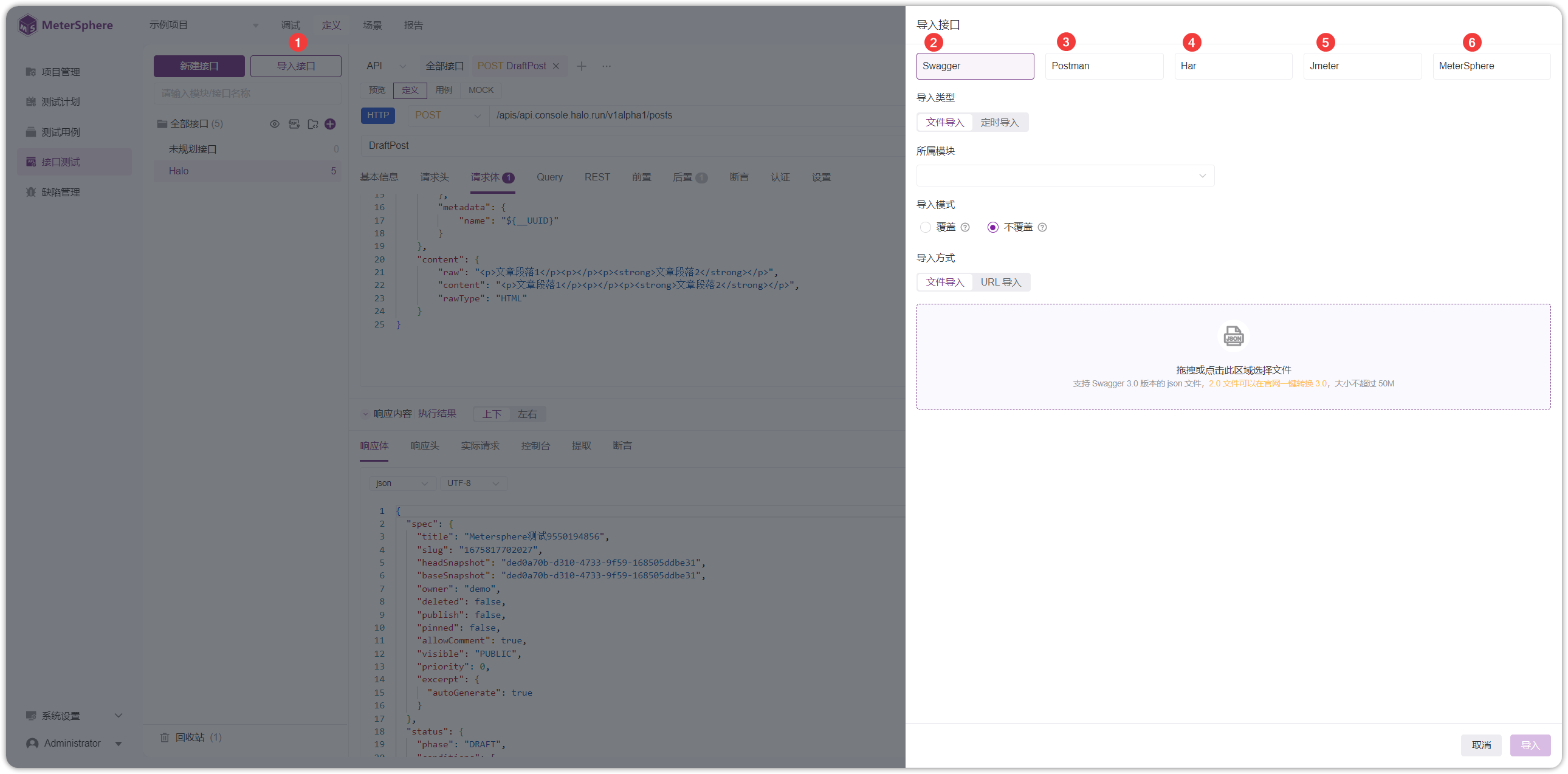Click the help icon next to 不覆盖

pyautogui.click(x=1042, y=228)
